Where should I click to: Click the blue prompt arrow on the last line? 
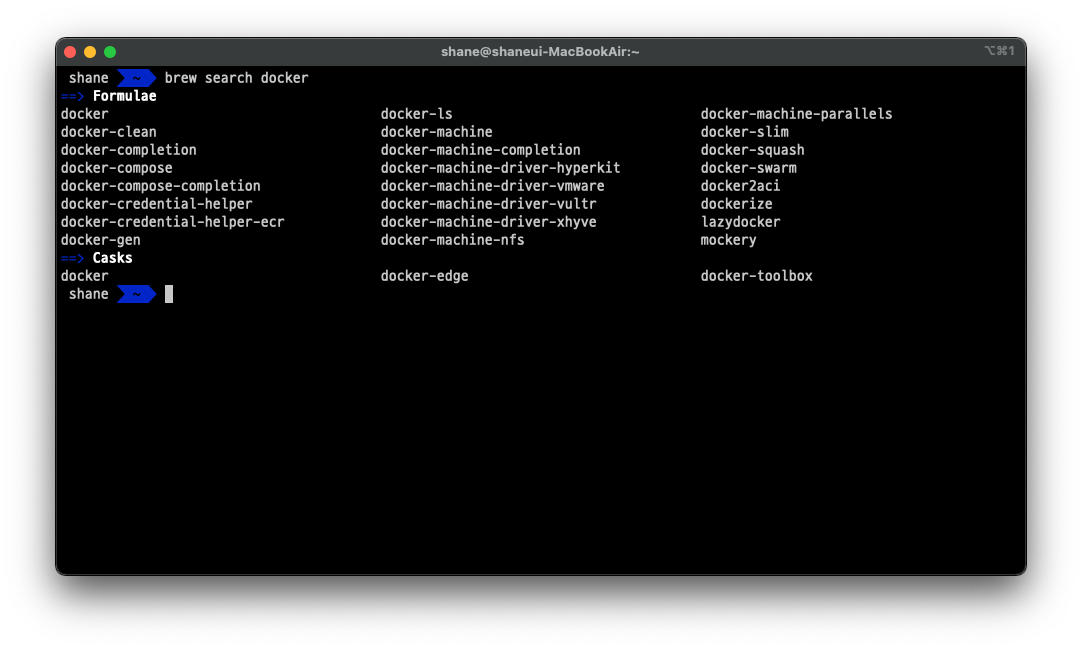click(137, 294)
